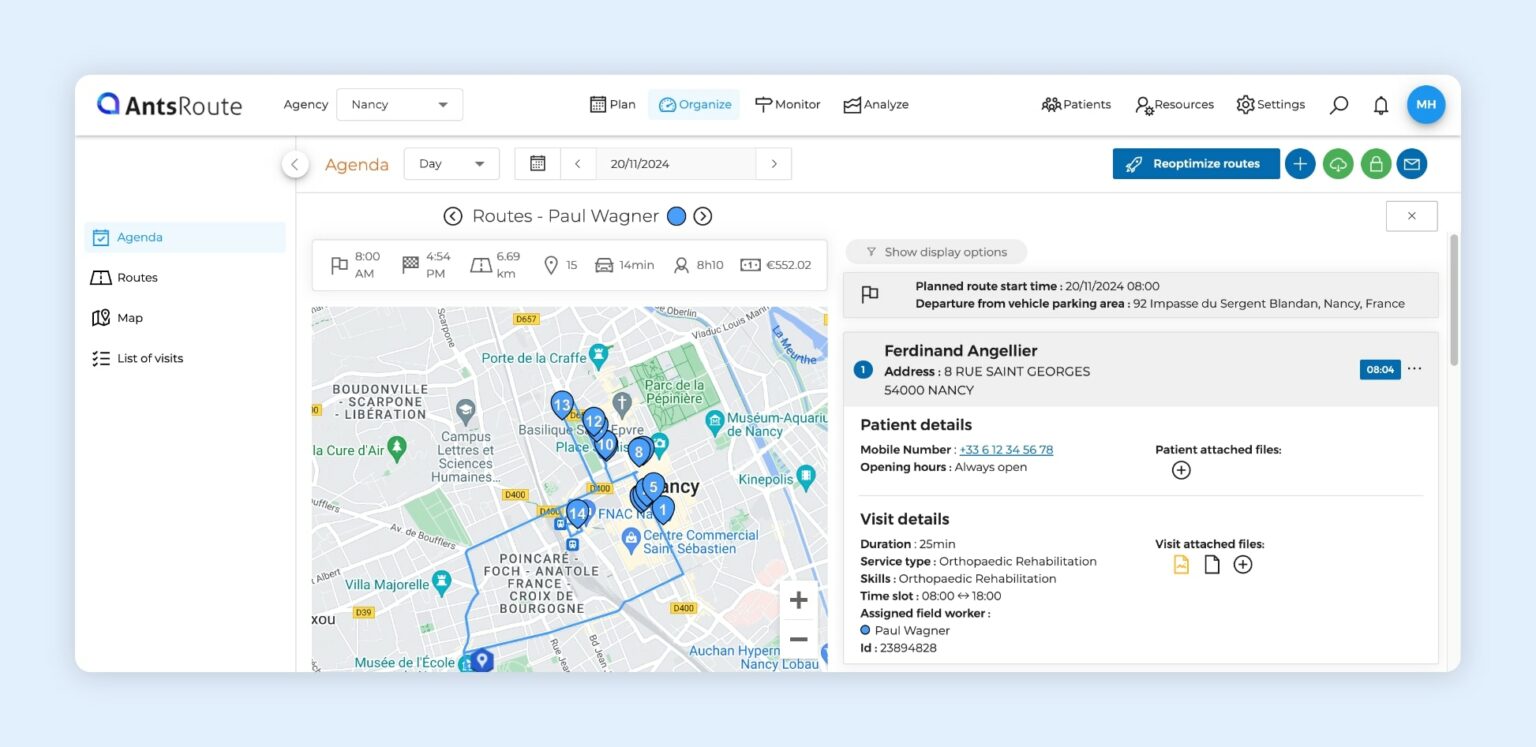The height and width of the screenshot is (747, 1536).
Task: Open the date picker calendar
Action: [x=537, y=163]
